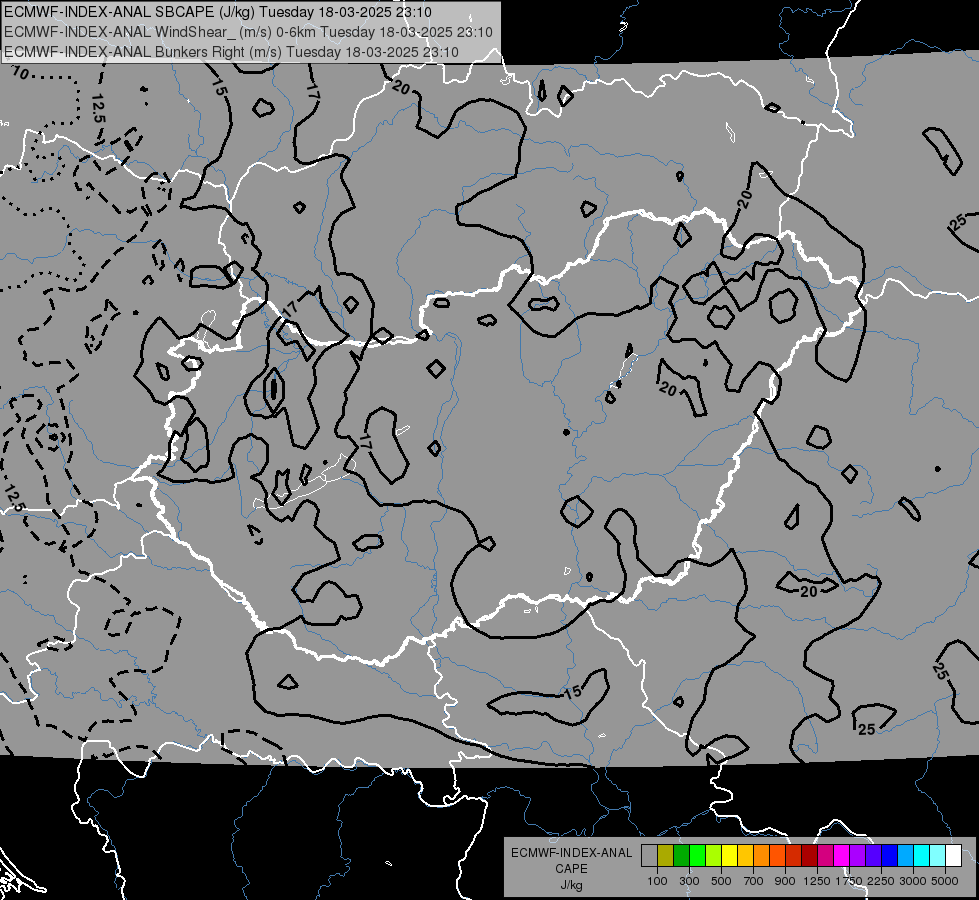Select the grey legend color swatch
The image size is (979, 900).
(649, 855)
